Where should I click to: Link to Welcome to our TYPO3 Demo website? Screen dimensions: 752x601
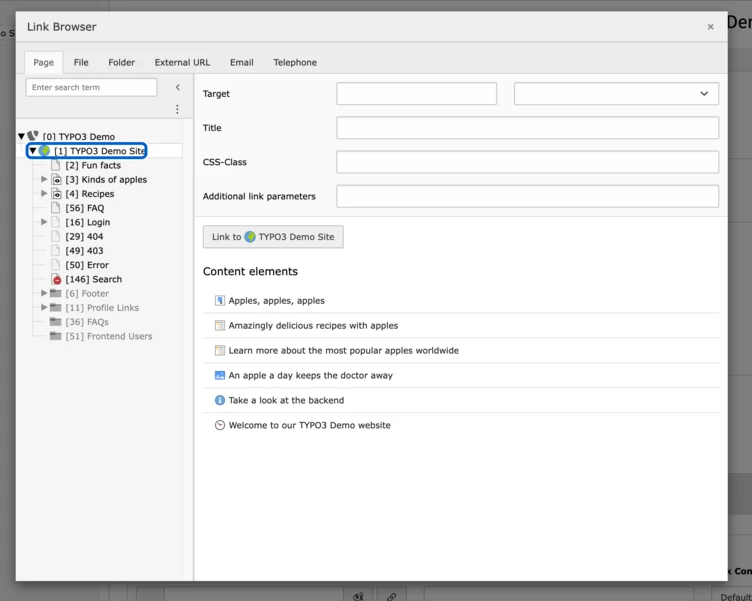[309, 425]
